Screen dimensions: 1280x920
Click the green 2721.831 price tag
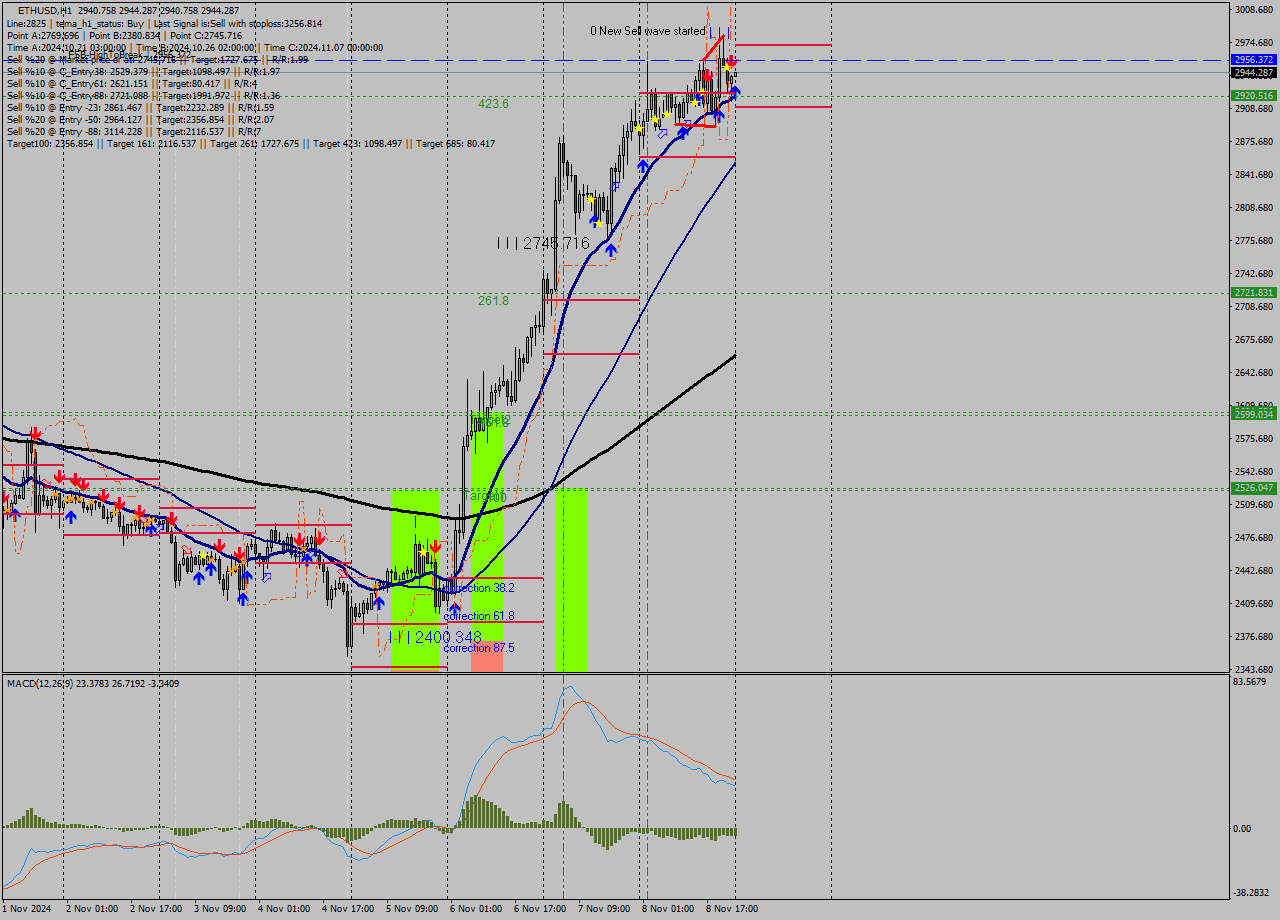[x=1253, y=293]
